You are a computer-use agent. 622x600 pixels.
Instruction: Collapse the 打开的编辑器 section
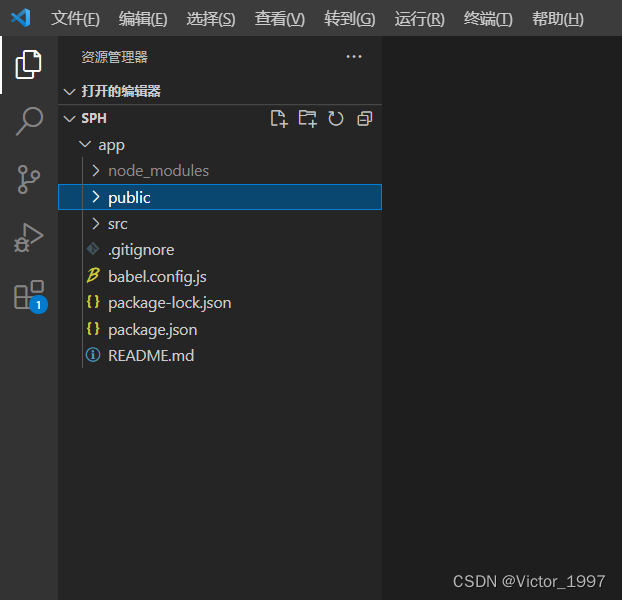69,92
